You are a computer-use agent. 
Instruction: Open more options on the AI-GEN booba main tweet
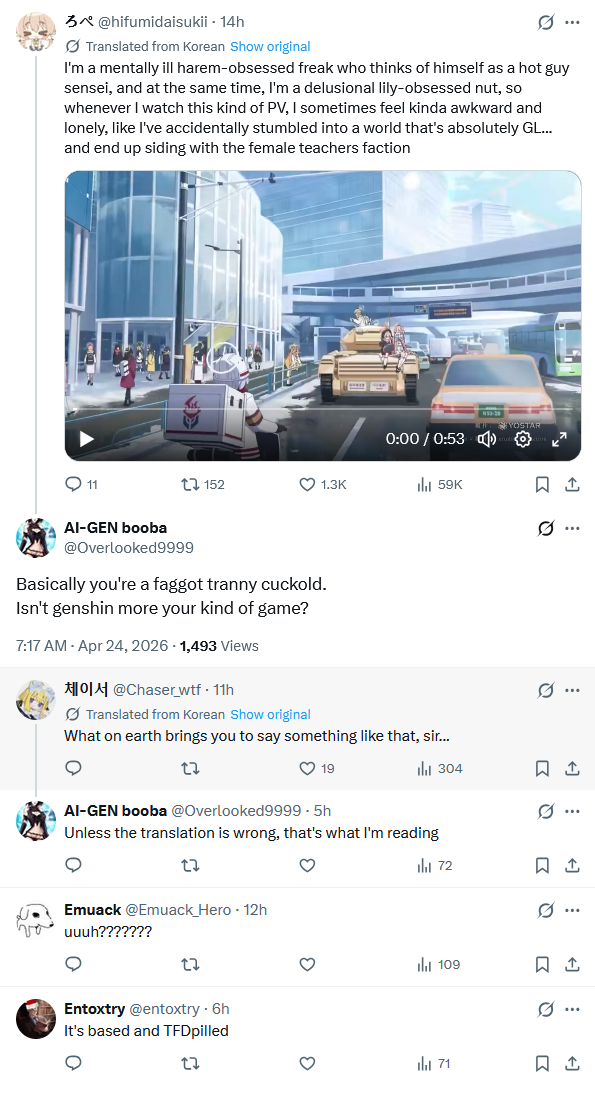(572, 529)
